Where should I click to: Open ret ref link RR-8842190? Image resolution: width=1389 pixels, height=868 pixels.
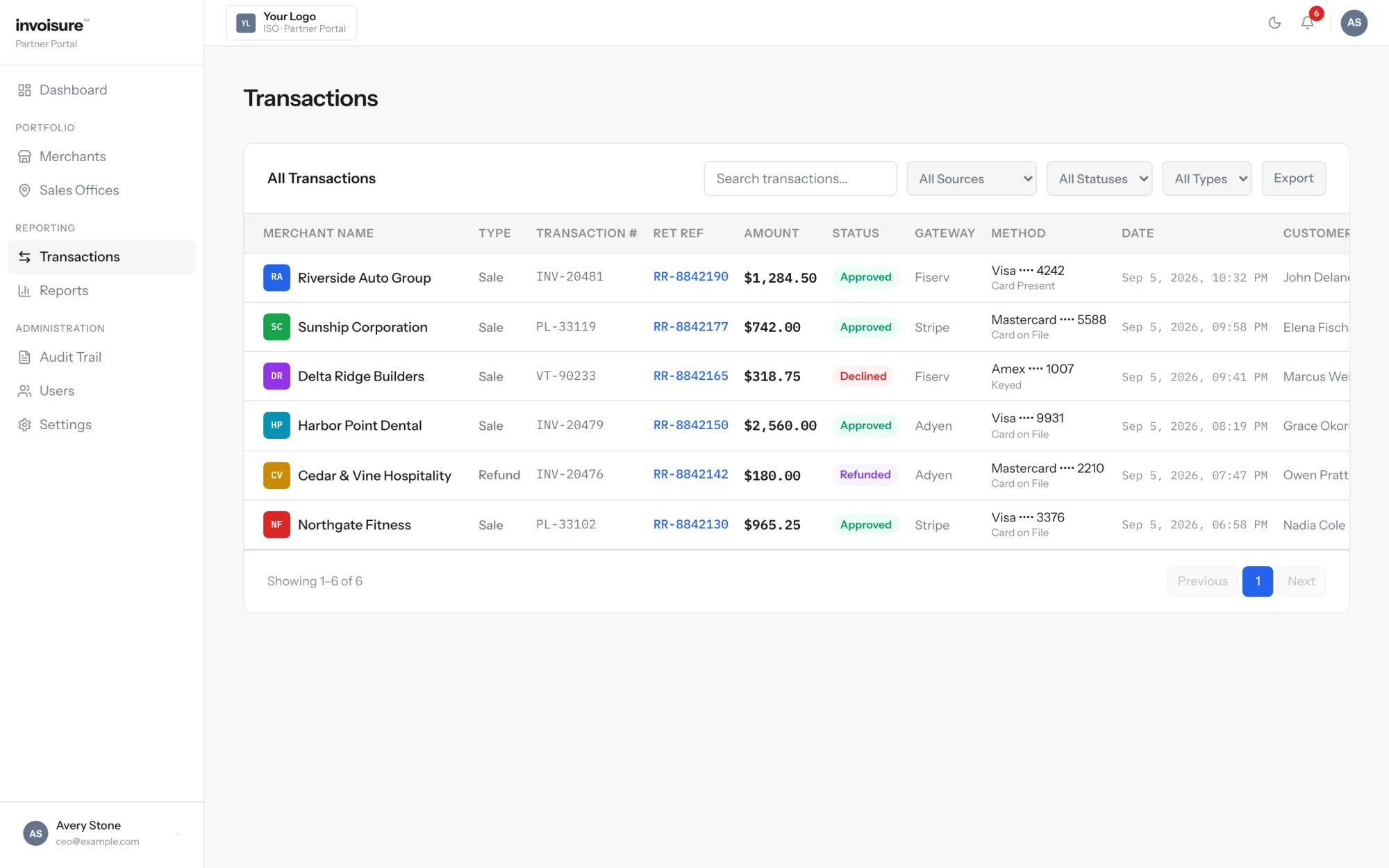tap(690, 276)
